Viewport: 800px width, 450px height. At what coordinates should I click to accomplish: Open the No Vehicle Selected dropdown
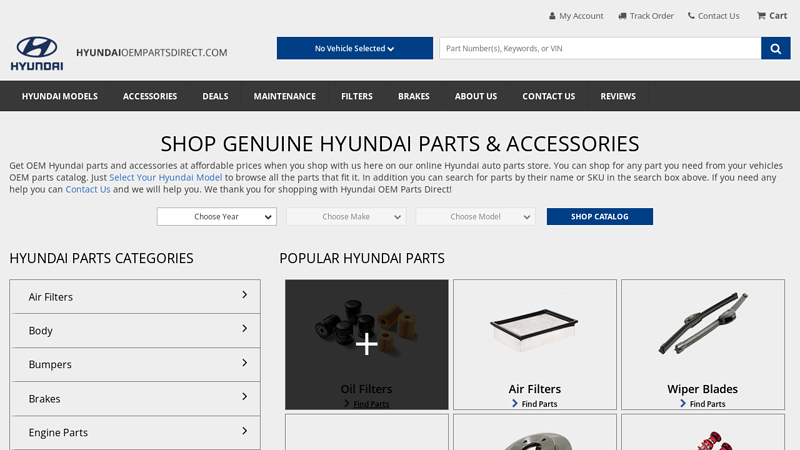tap(355, 48)
